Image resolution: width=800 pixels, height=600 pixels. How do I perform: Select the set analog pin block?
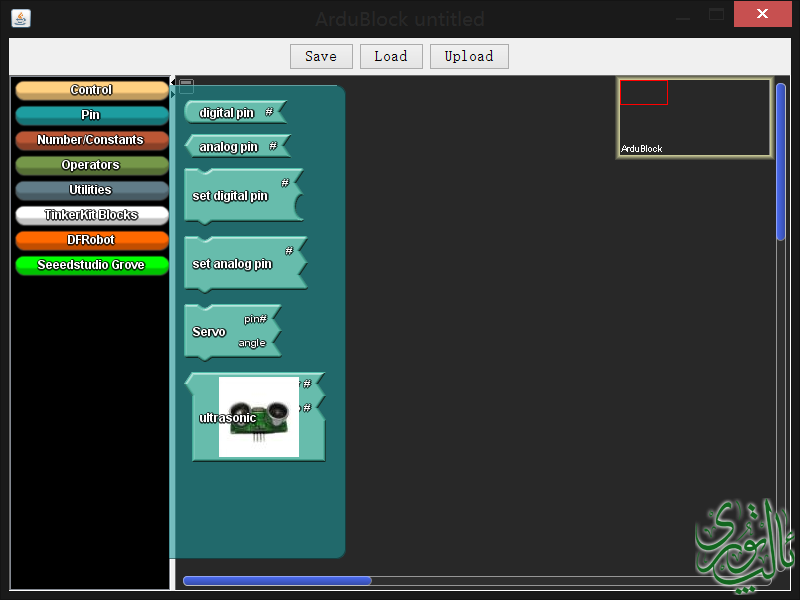click(245, 264)
